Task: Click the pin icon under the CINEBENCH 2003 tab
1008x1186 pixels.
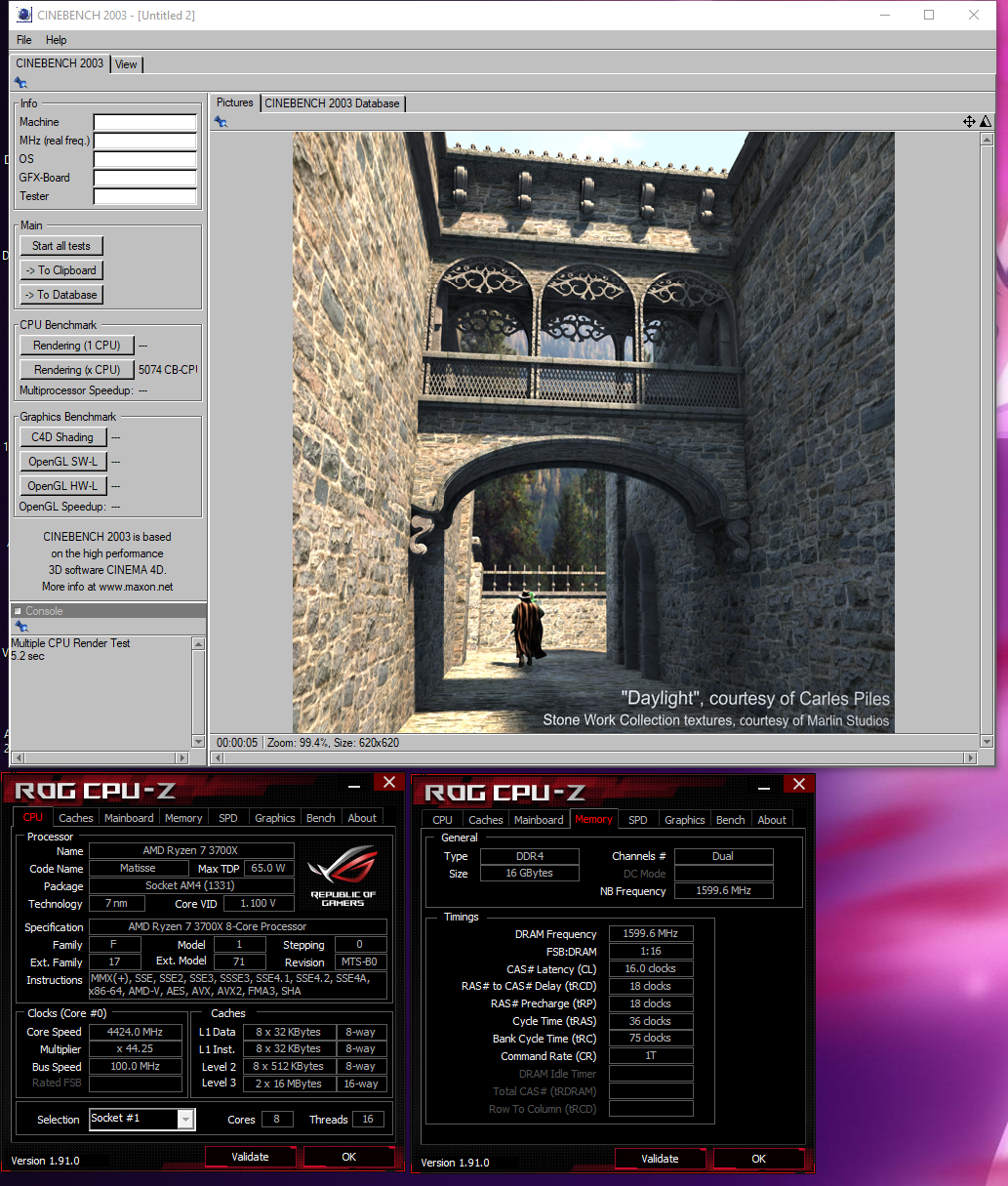Action: pos(20,83)
